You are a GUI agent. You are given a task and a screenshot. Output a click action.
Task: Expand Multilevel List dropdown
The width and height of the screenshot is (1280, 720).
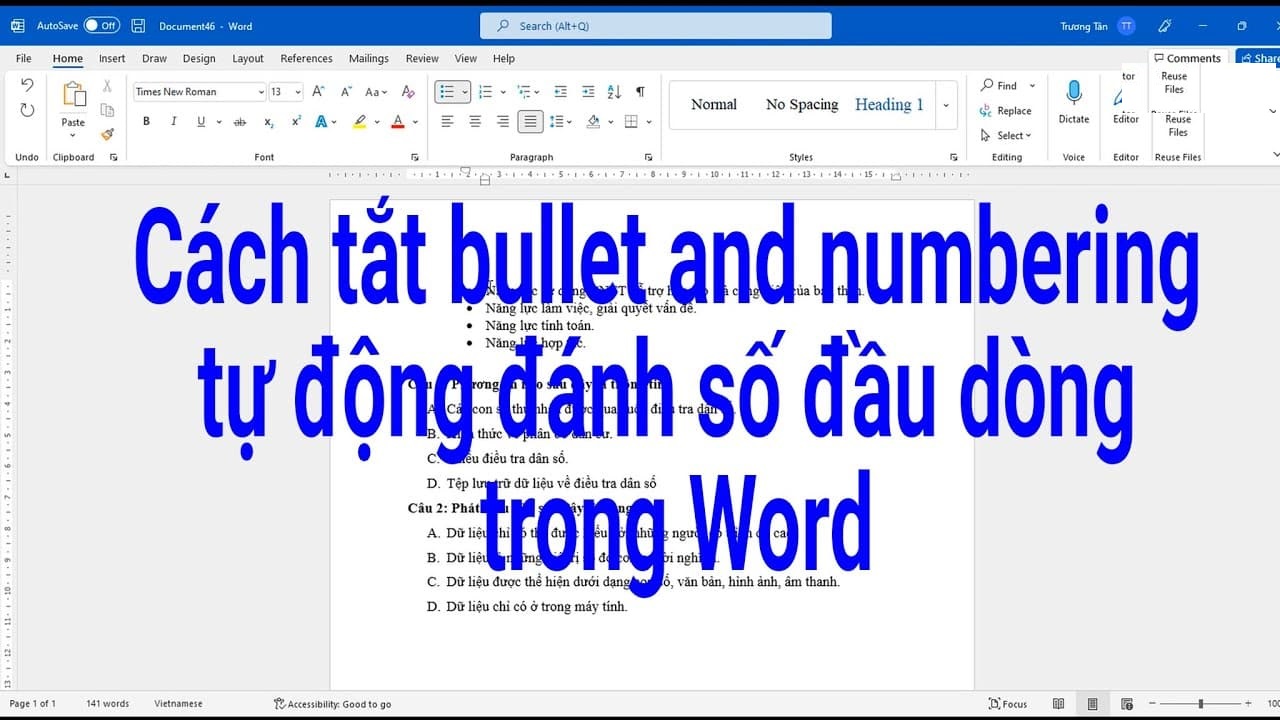[x=537, y=92]
